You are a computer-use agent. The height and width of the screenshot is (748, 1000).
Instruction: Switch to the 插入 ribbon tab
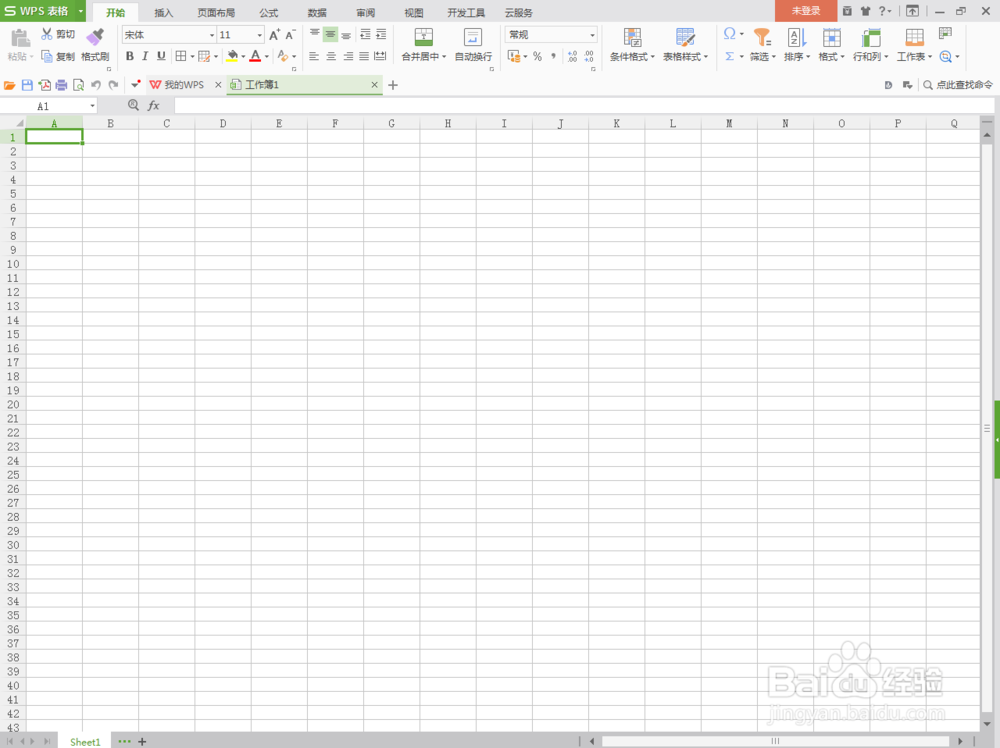point(164,13)
